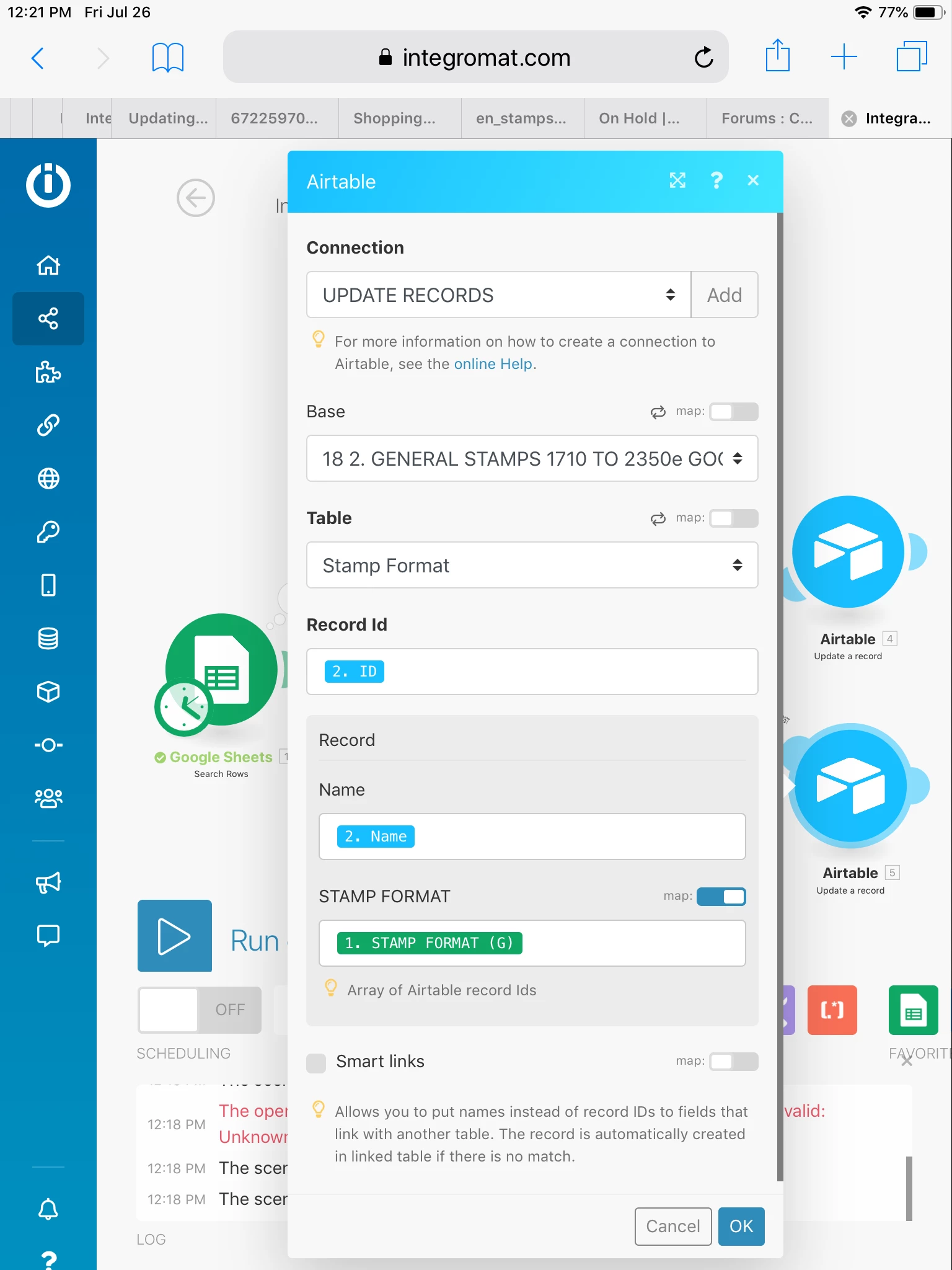Refresh Table list icon
The height and width of the screenshot is (1270, 952).
(x=658, y=518)
